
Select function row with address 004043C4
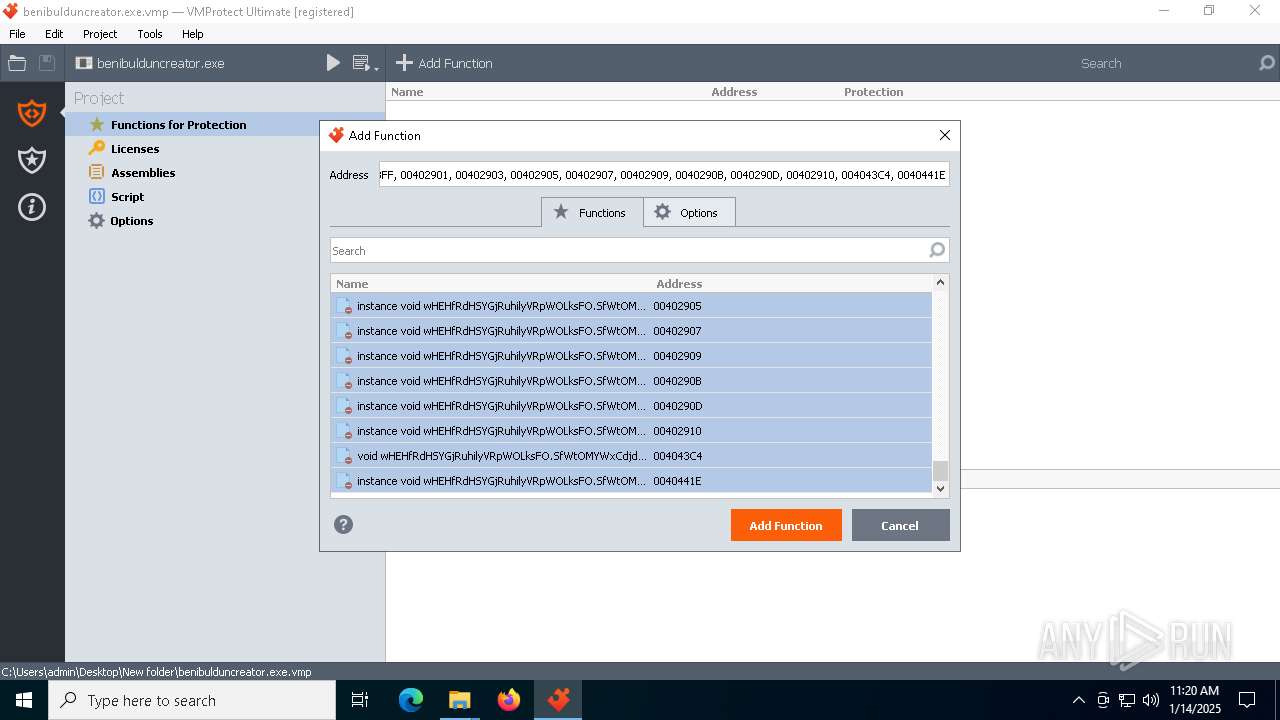(x=631, y=455)
